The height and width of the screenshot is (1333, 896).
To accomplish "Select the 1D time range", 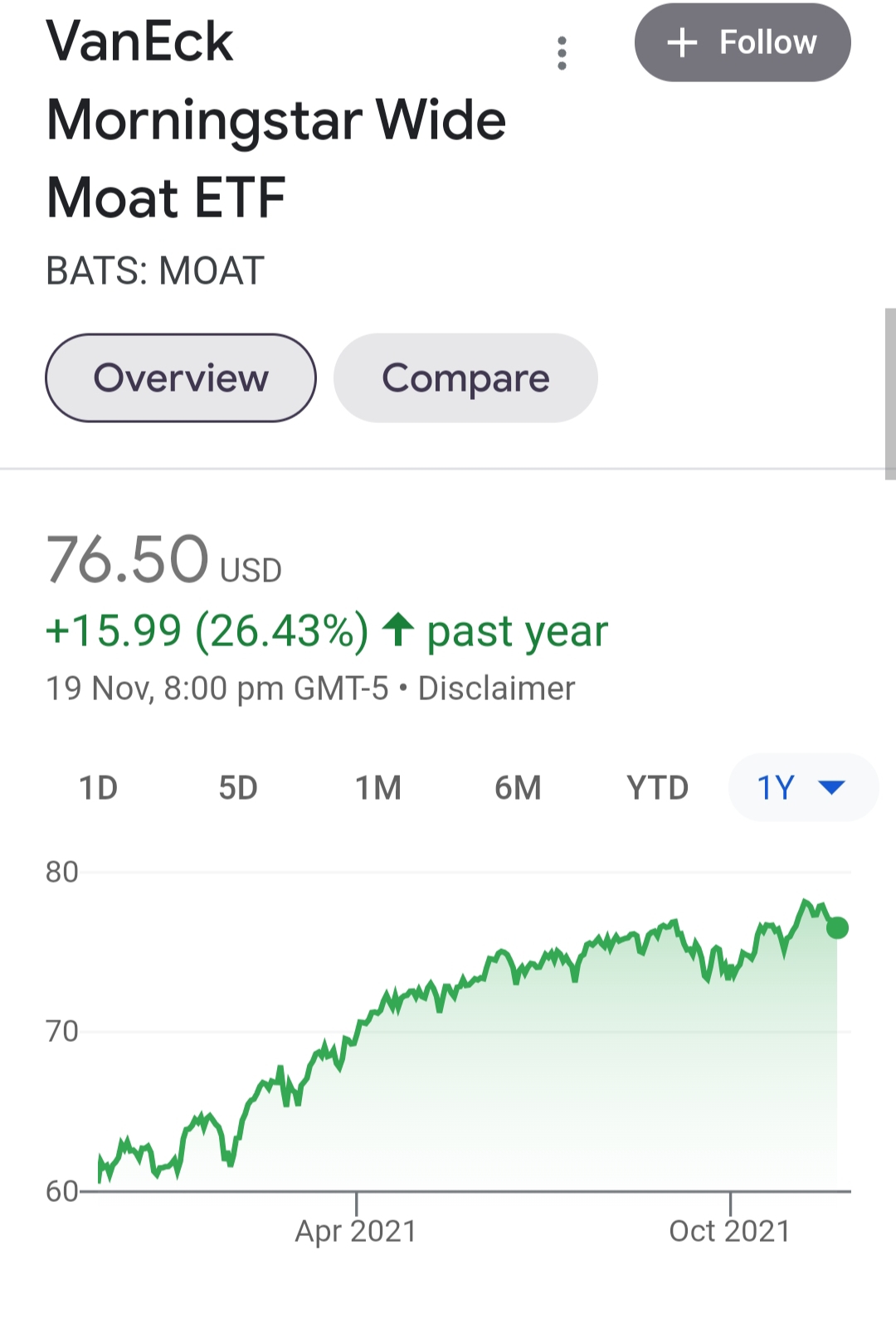I will click(x=98, y=787).
